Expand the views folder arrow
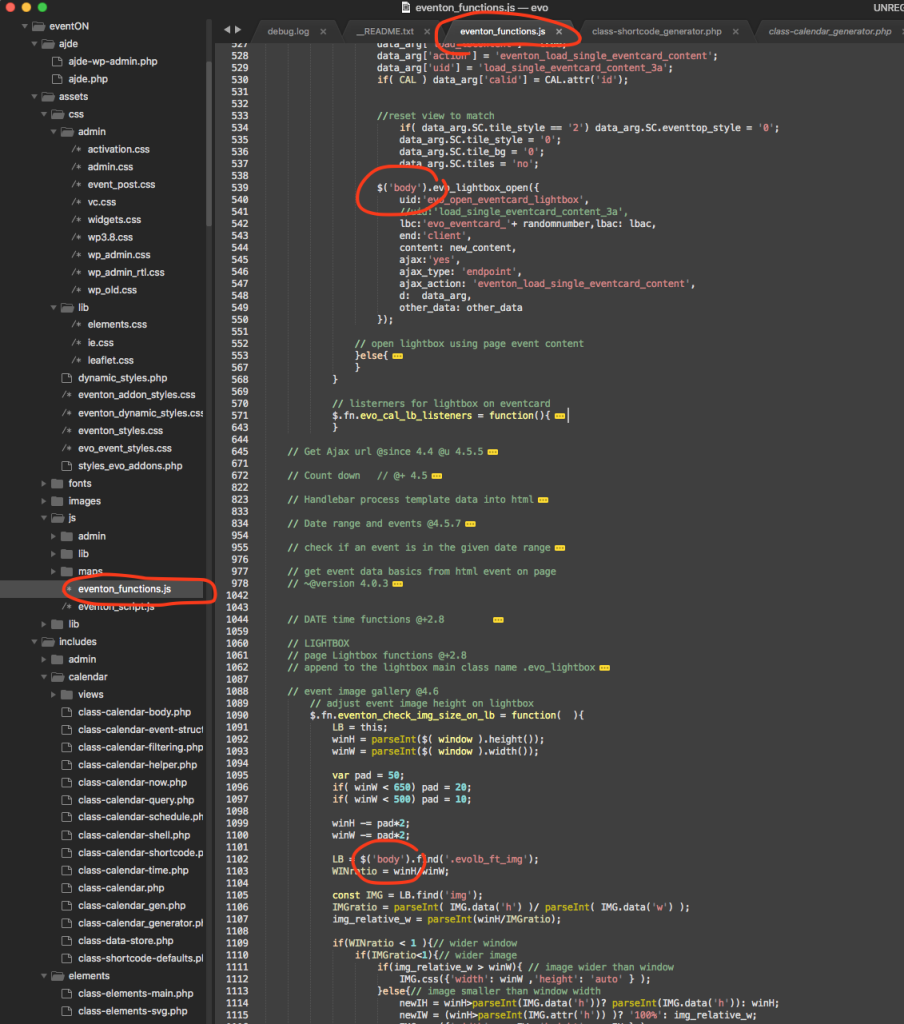 point(54,695)
